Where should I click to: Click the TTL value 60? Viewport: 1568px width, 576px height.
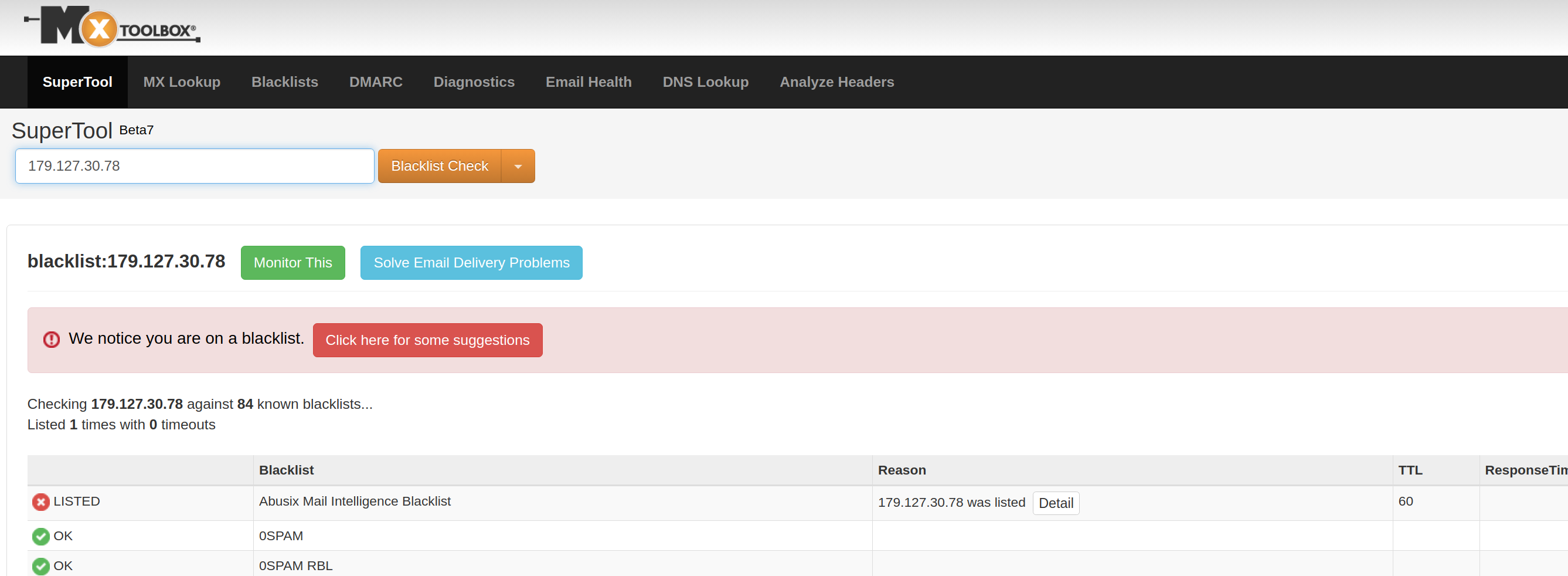click(x=1406, y=501)
